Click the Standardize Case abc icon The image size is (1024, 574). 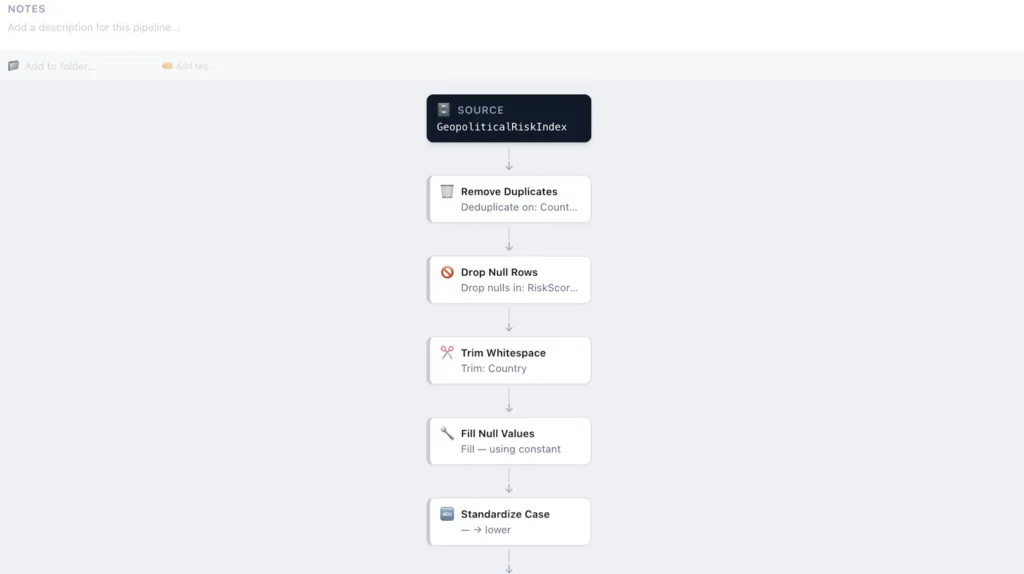(447, 514)
